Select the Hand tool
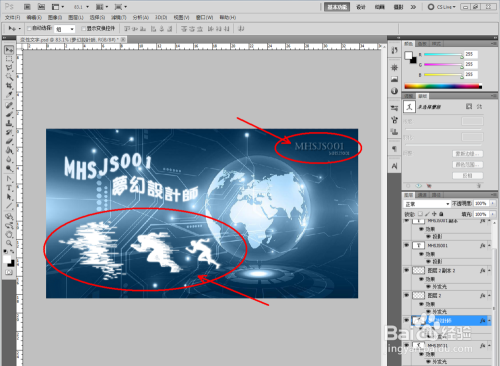Viewport: 500px width, 366px height. 9,234
